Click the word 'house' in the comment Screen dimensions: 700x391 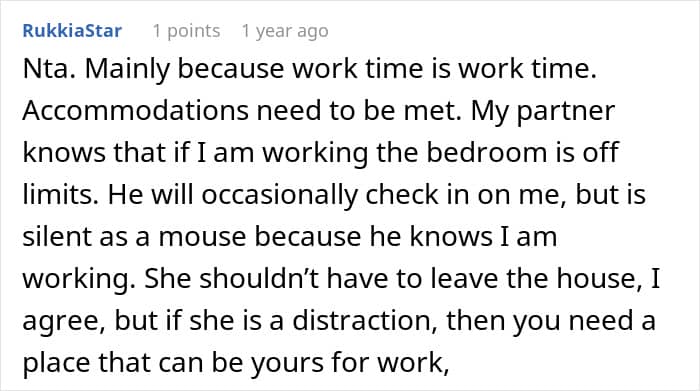(x=593, y=278)
